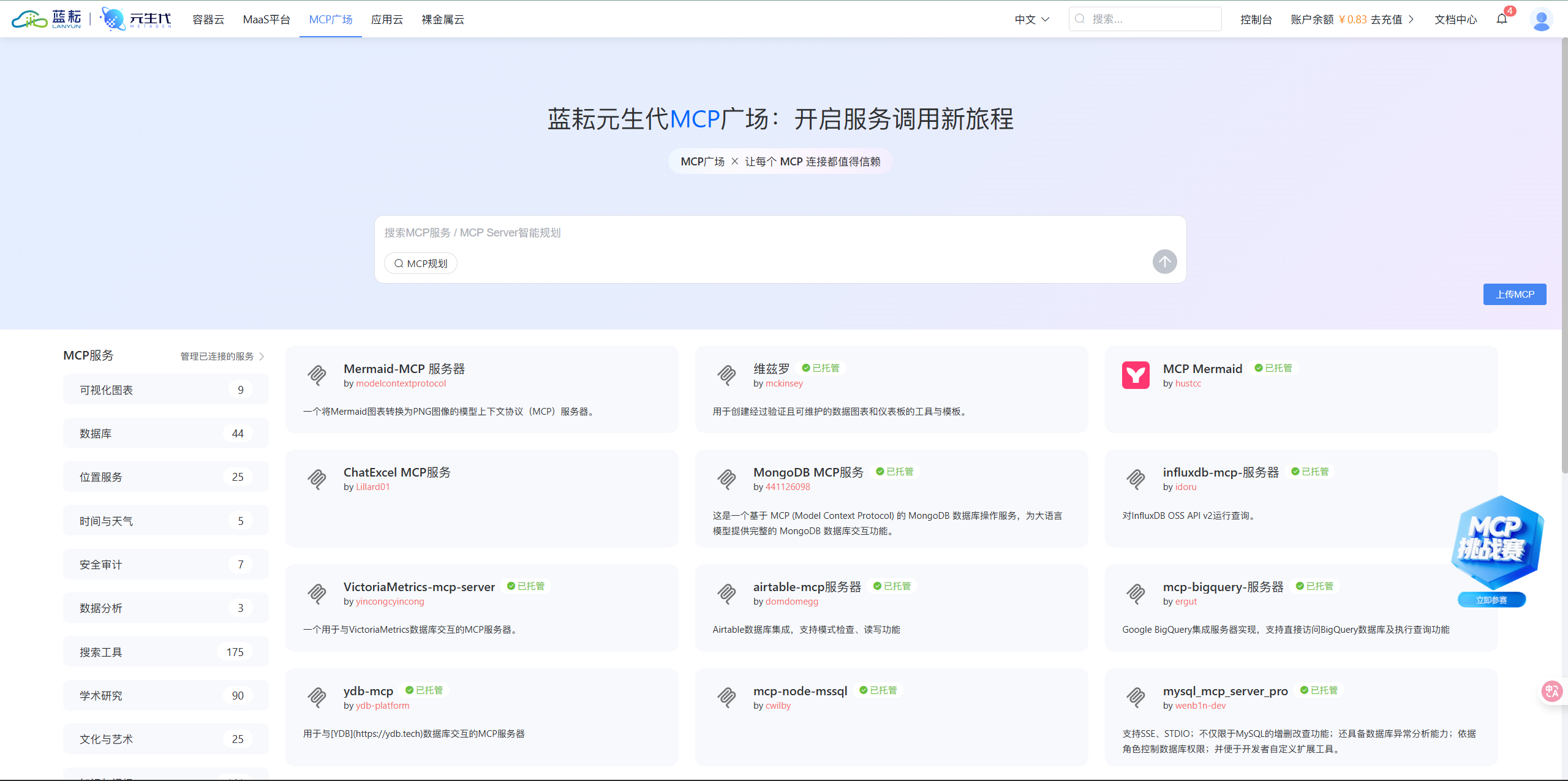Click the Lanyun cloud logo
1568x781 pixels.
pos(47,19)
